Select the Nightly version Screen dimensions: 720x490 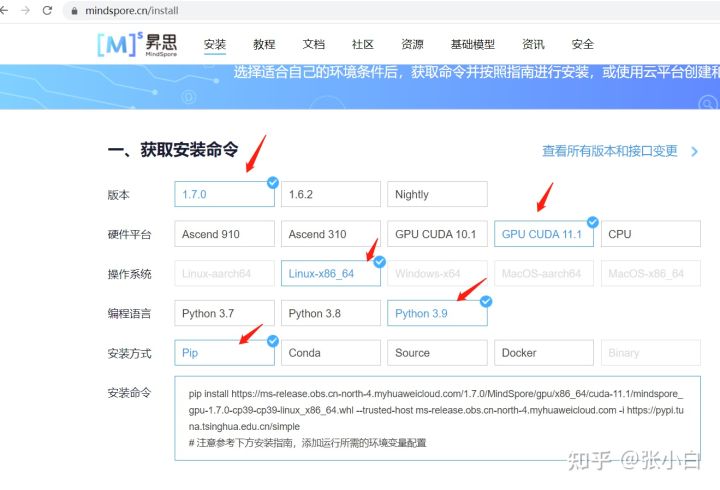[x=437, y=194]
